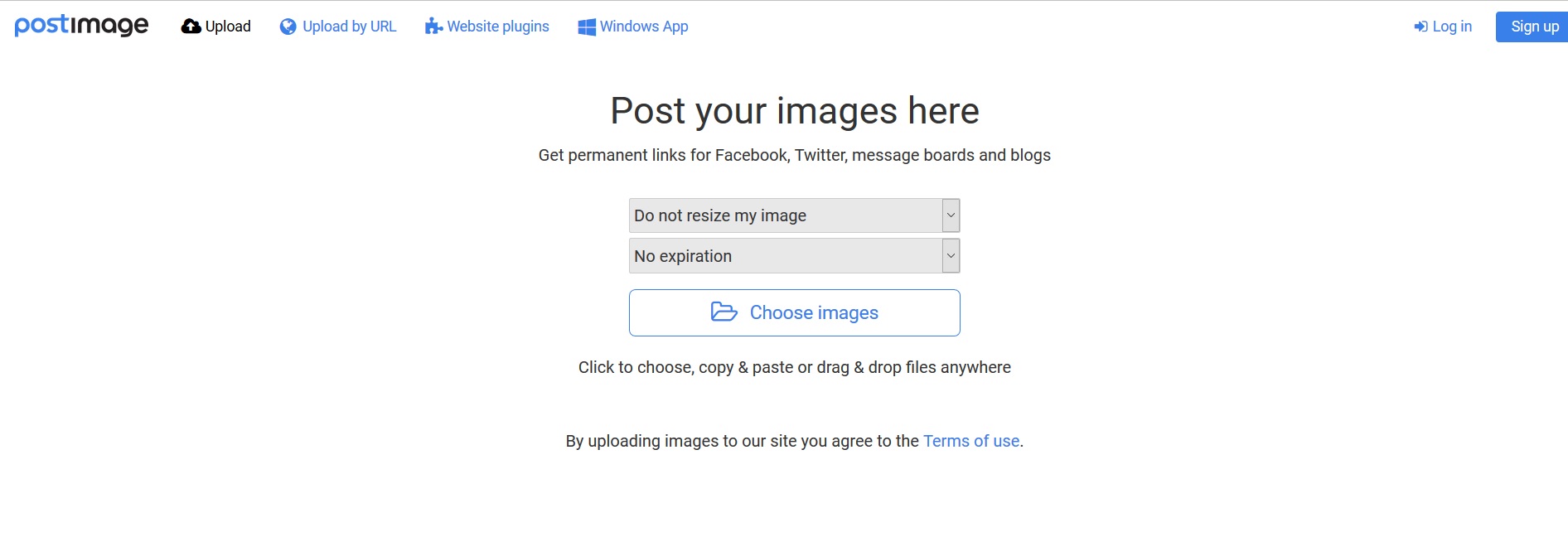Click the open folder icon
This screenshot has height=537, width=1568.
pyautogui.click(x=724, y=312)
